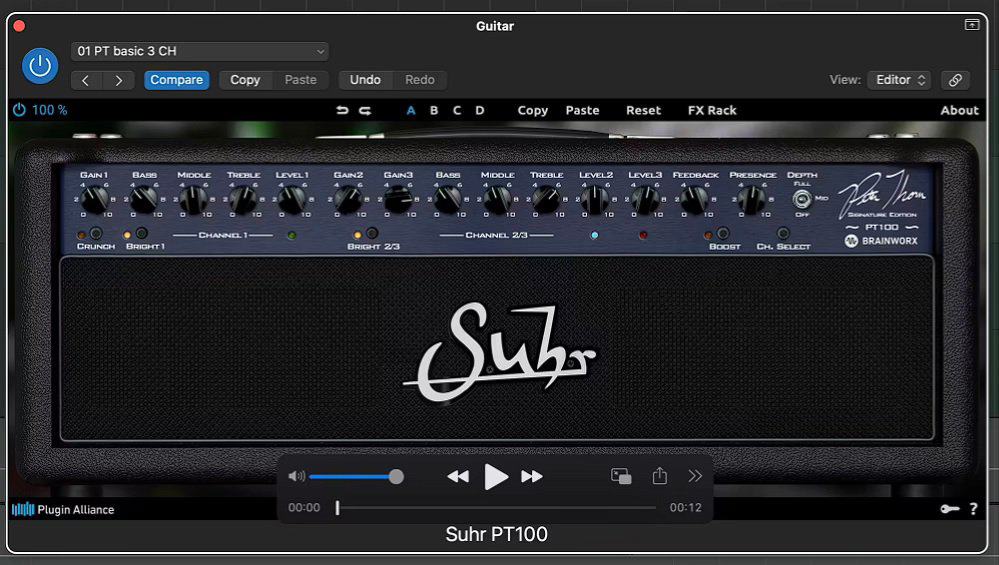Image resolution: width=999 pixels, height=565 pixels.
Task: Open the '01 PT basic 3 CH' preset dropdown
Action: tap(200, 51)
